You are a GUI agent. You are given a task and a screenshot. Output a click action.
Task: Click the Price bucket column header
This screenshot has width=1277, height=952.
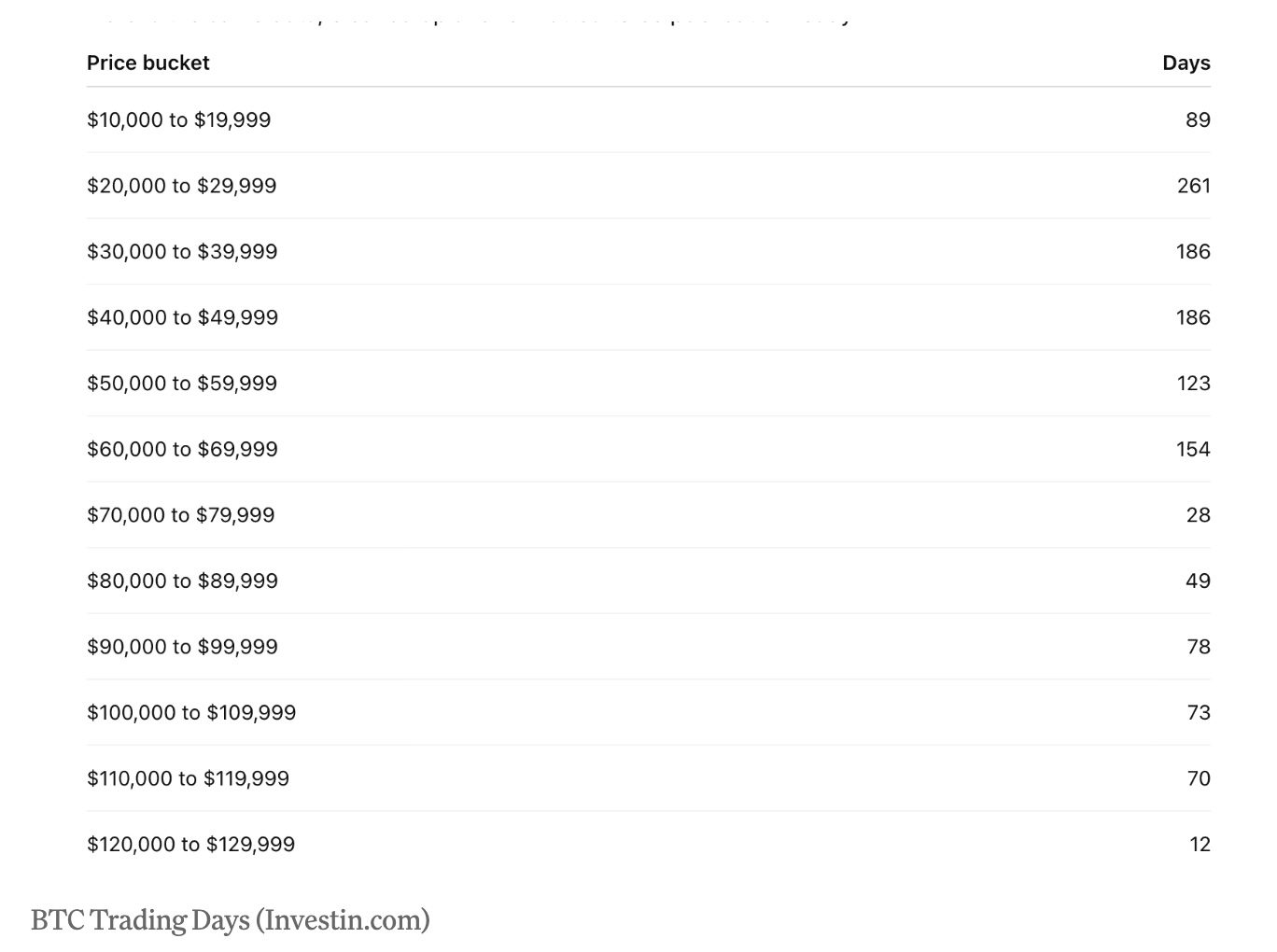coord(147,63)
